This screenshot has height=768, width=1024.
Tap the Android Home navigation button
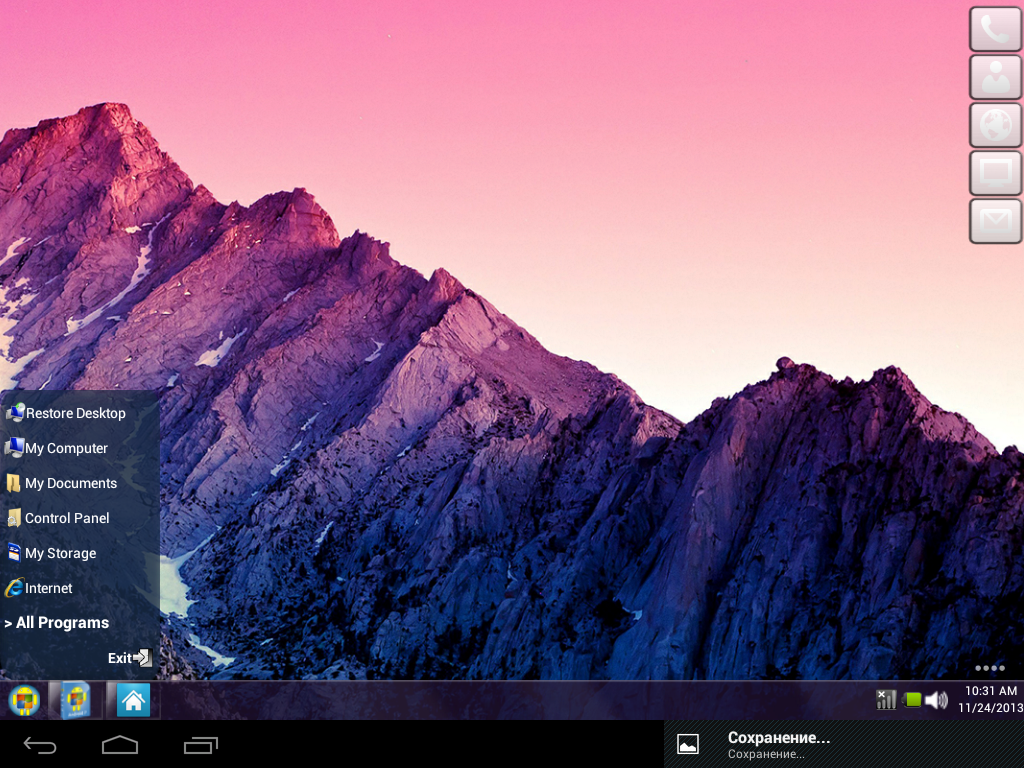[x=120, y=744]
